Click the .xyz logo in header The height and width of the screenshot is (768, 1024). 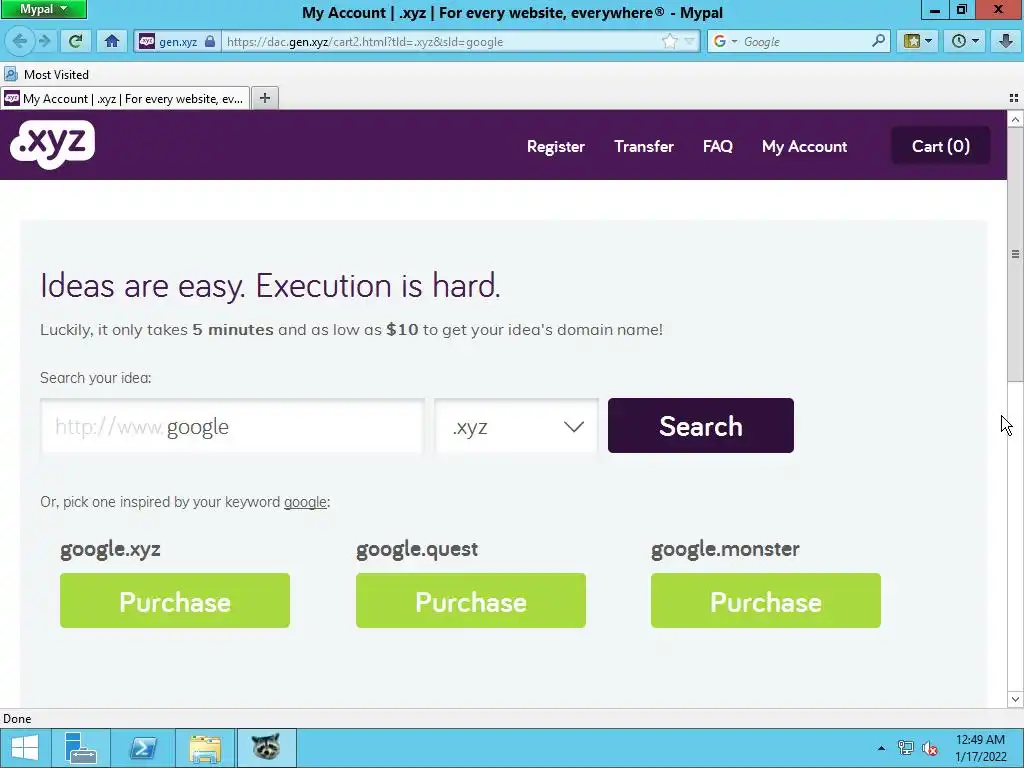click(x=52, y=144)
